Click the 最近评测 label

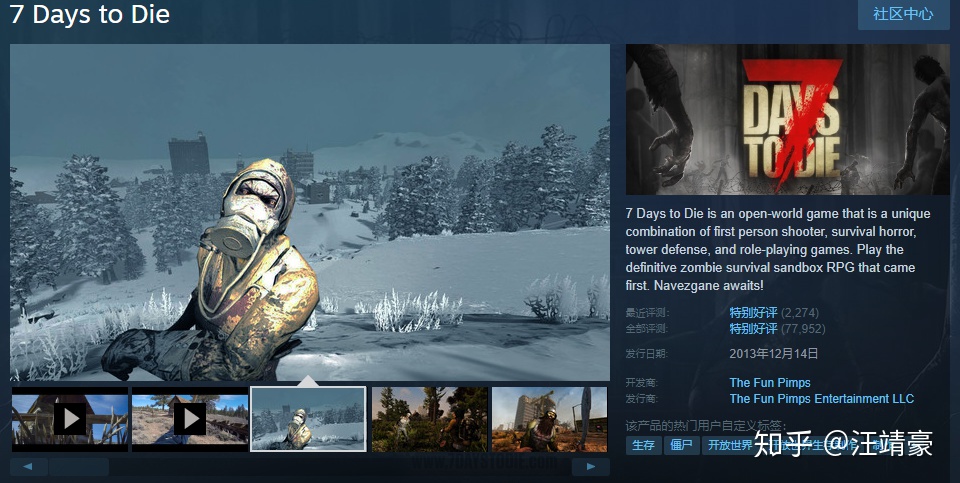tap(647, 313)
